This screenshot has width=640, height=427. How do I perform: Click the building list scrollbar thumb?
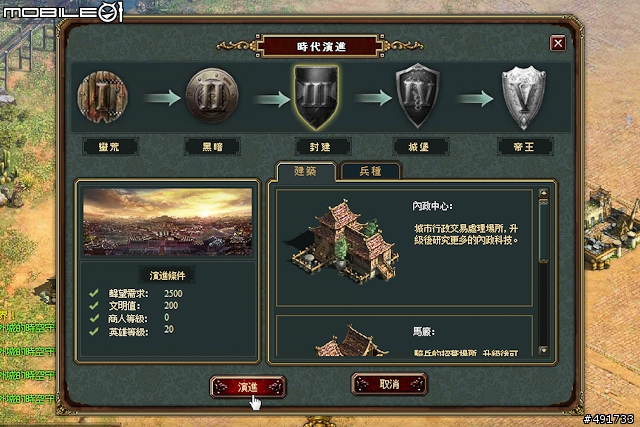pyautogui.click(x=543, y=231)
